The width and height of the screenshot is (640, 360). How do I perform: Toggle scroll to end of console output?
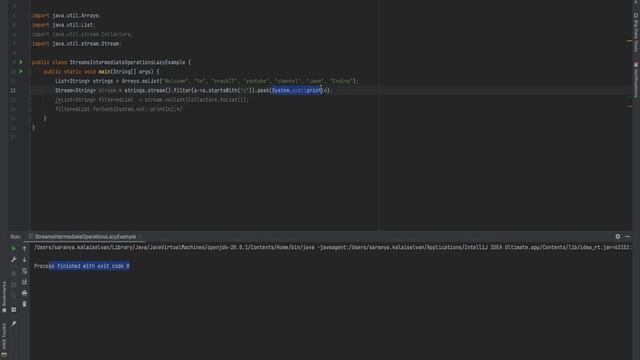tap(24, 282)
